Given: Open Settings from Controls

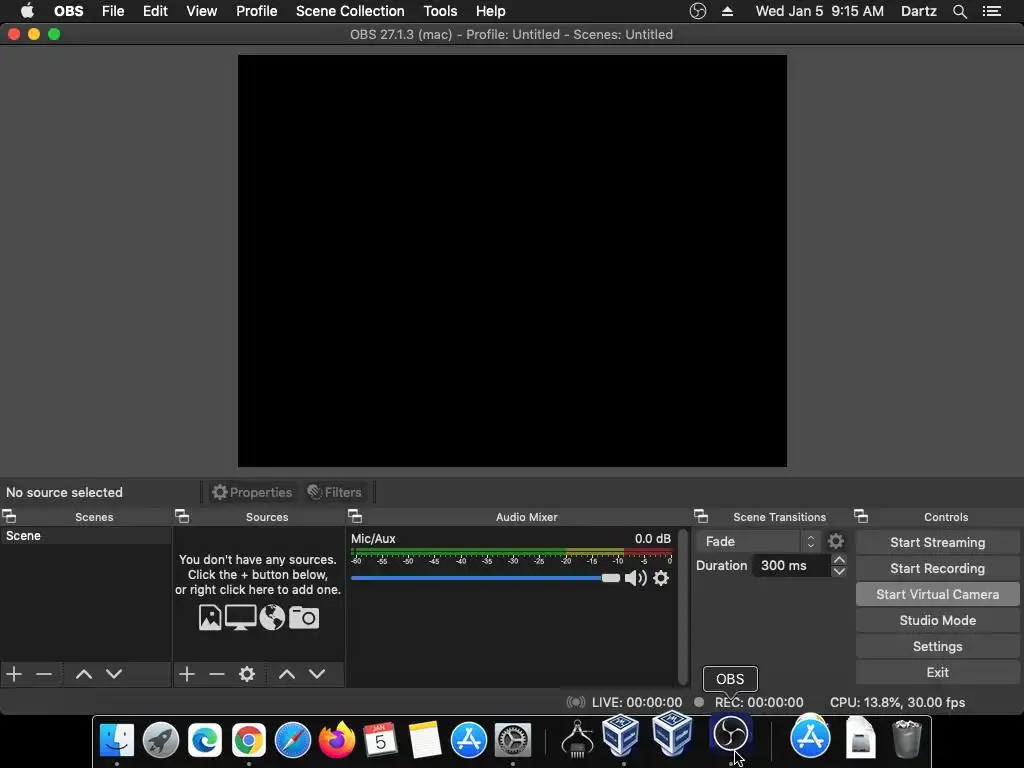Looking at the screenshot, I should coord(937,647).
